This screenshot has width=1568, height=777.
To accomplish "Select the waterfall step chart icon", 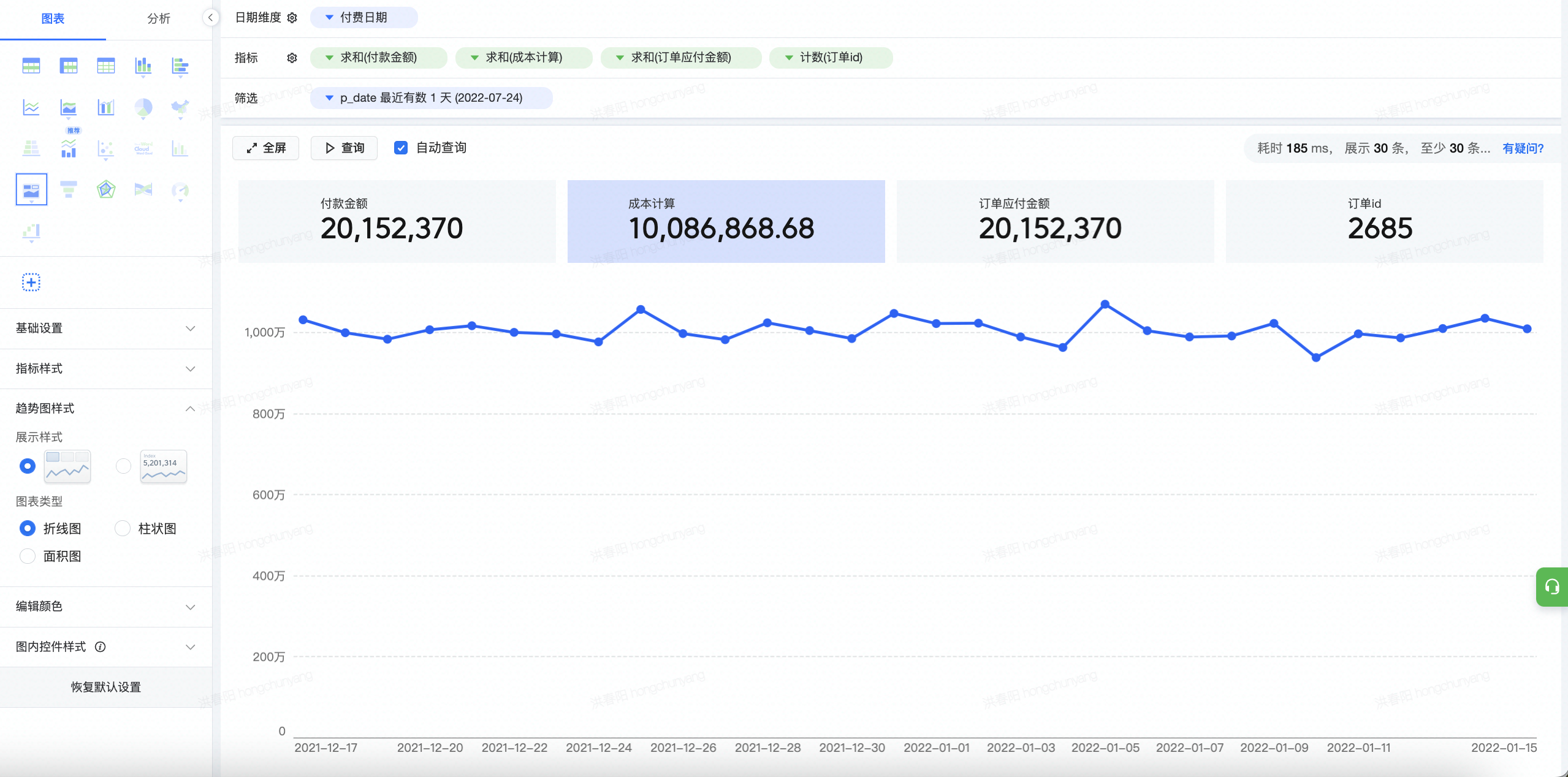I will (31, 232).
